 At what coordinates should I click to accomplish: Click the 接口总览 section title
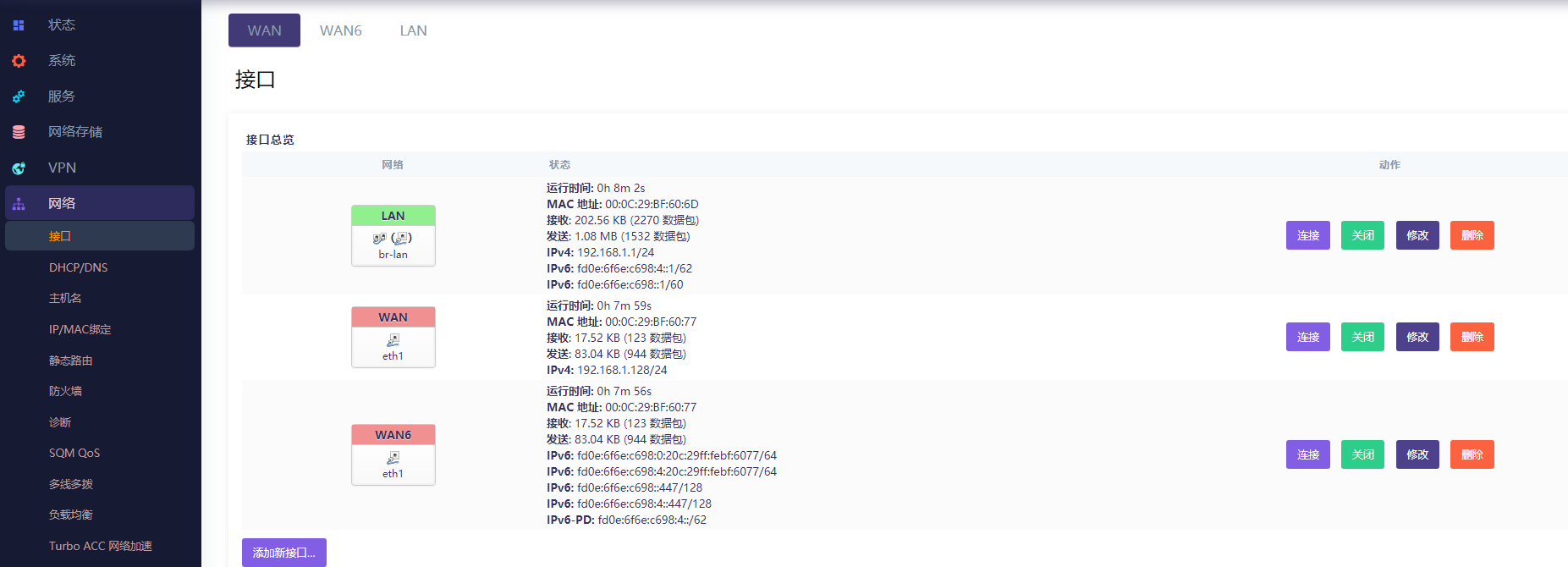pos(270,140)
